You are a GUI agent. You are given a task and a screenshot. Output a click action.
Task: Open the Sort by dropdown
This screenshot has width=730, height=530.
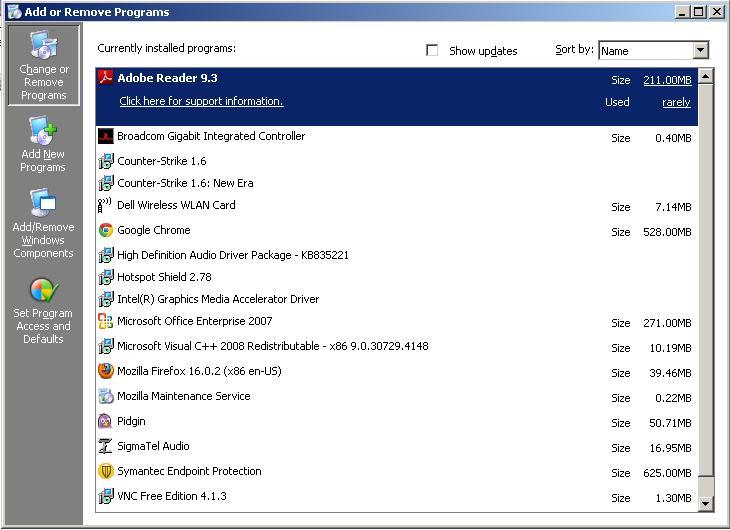click(700, 50)
